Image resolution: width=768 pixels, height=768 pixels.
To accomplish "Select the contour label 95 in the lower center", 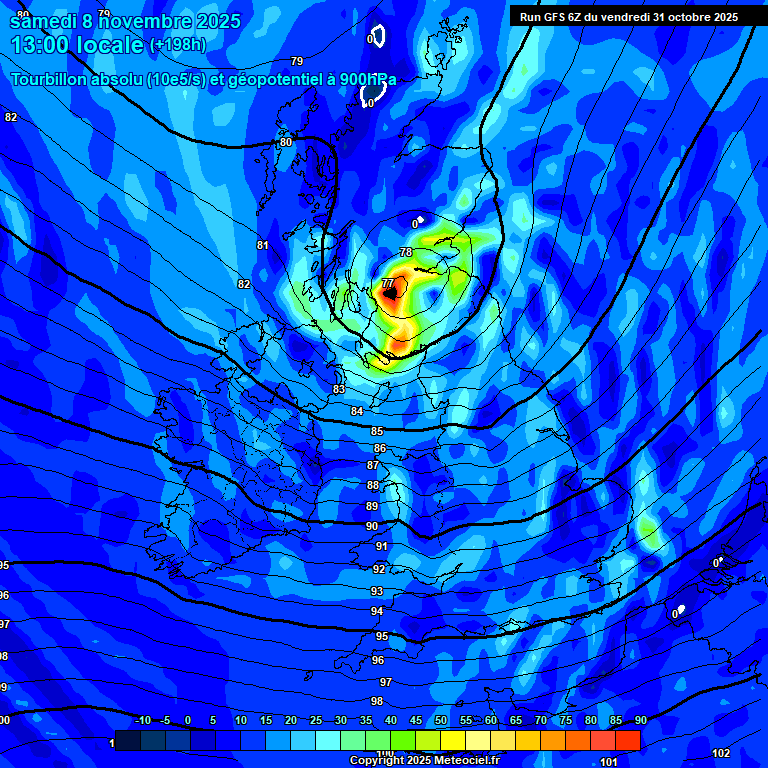I will [x=381, y=636].
